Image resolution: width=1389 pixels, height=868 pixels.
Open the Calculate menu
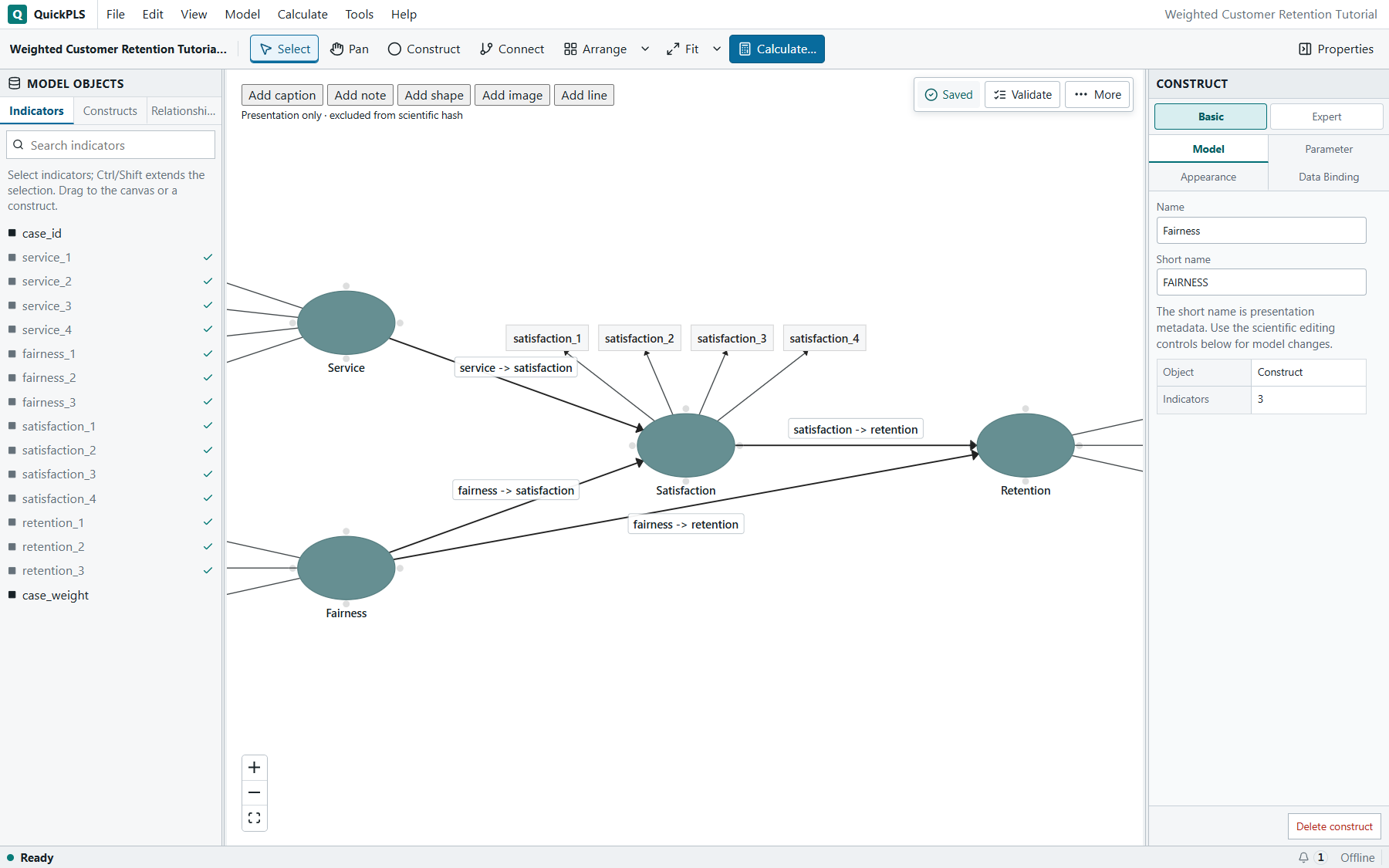302,14
